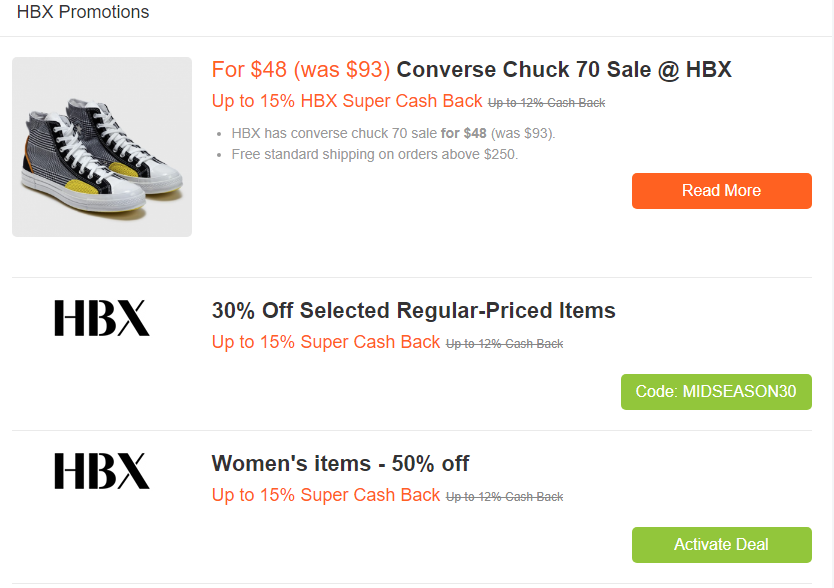Click the HBX Promotions section heading
The height and width of the screenshot is (588, 834).
pyautogui.click(x=83, y=13)
